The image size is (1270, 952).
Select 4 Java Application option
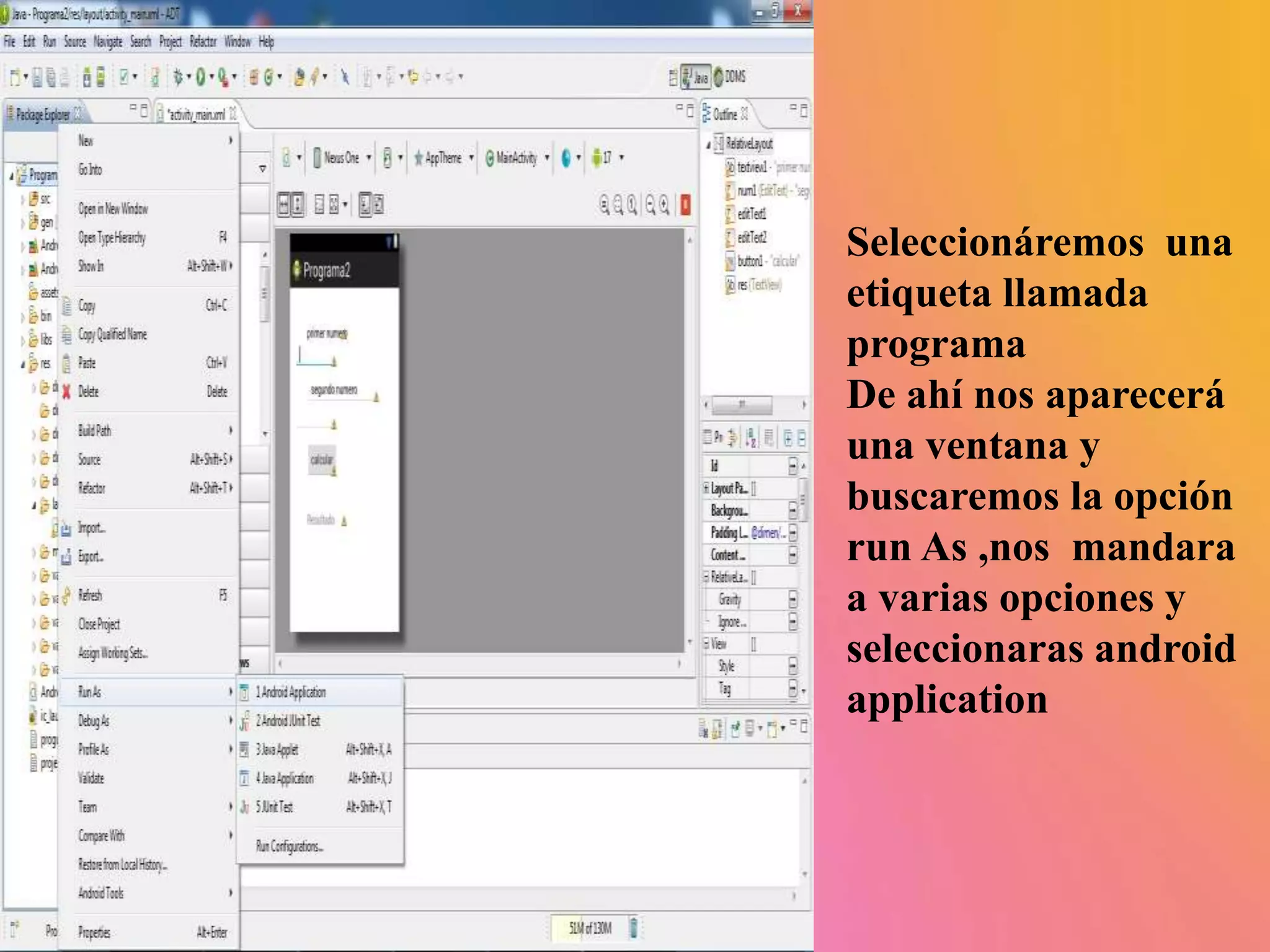pyautogui.click(x=320, y=778)
